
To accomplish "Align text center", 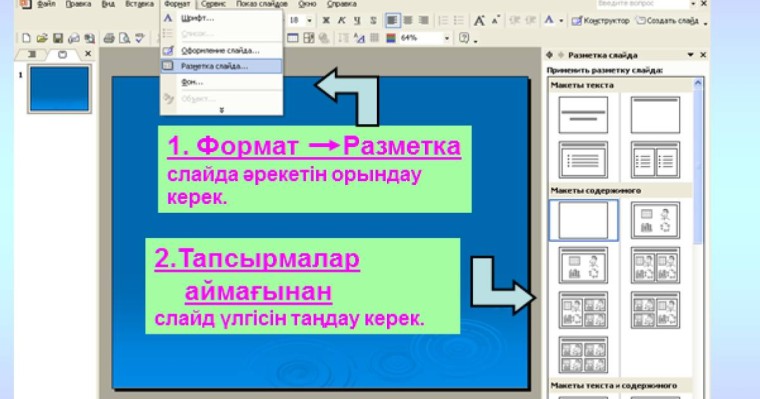I will pos(408,20).
